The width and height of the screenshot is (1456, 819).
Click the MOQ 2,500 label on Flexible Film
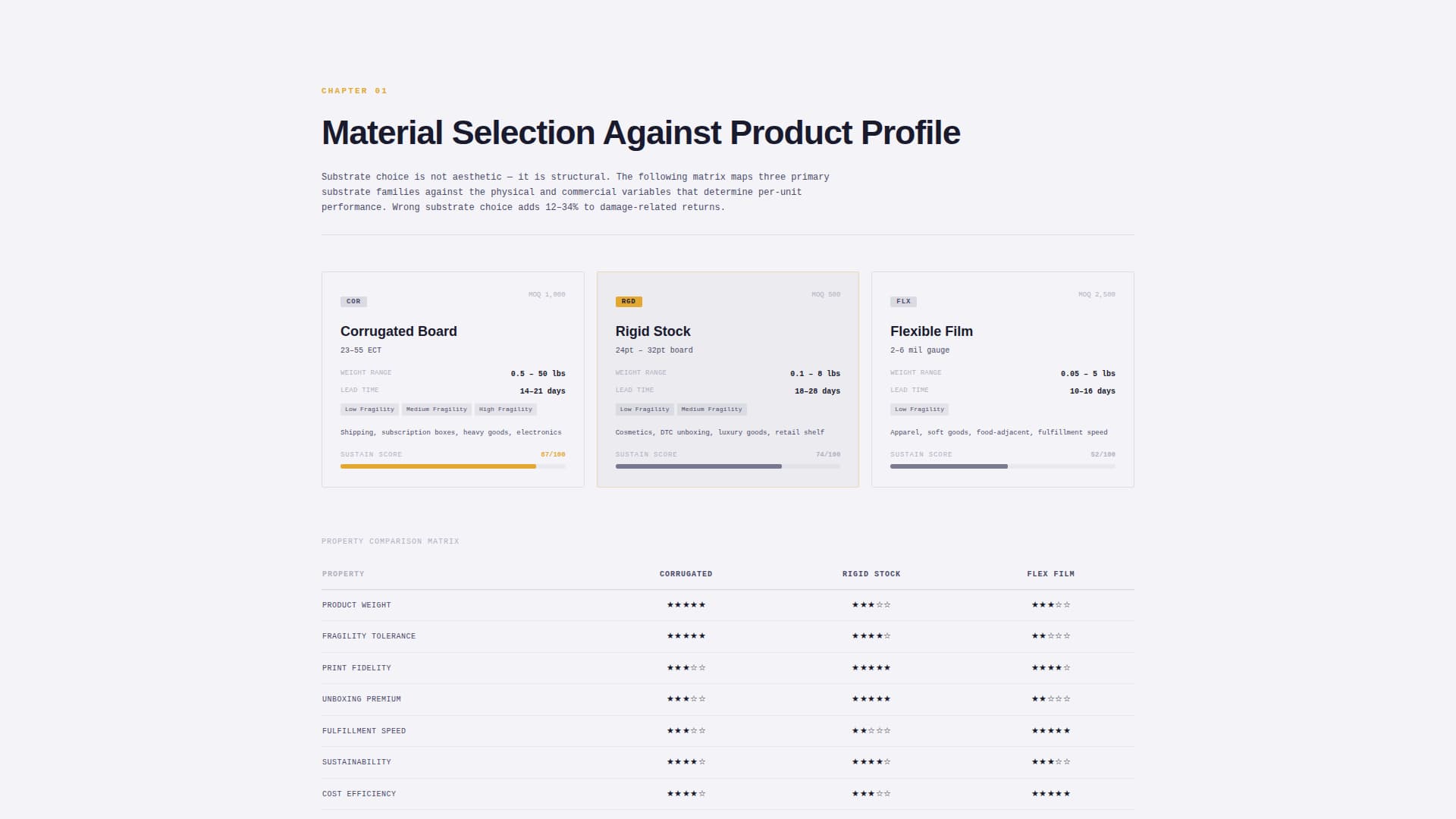pos(1097,294)
